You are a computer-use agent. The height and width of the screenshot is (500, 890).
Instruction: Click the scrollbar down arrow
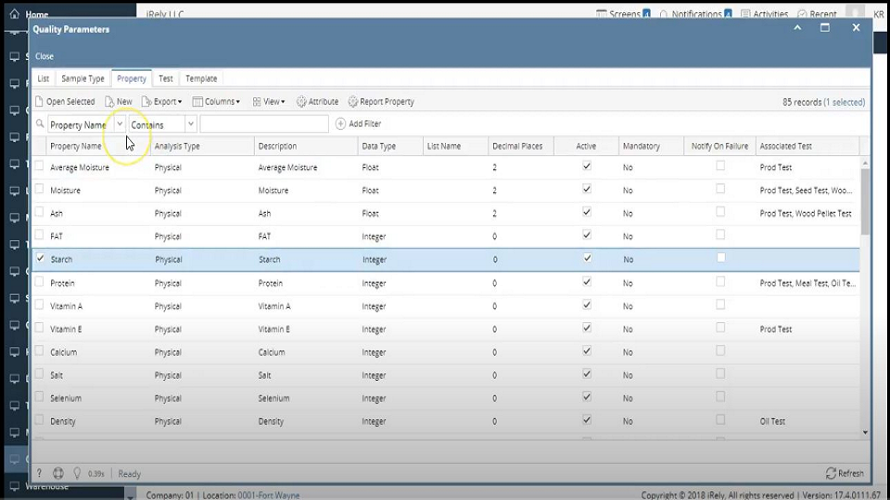click(x=865, y=432)
